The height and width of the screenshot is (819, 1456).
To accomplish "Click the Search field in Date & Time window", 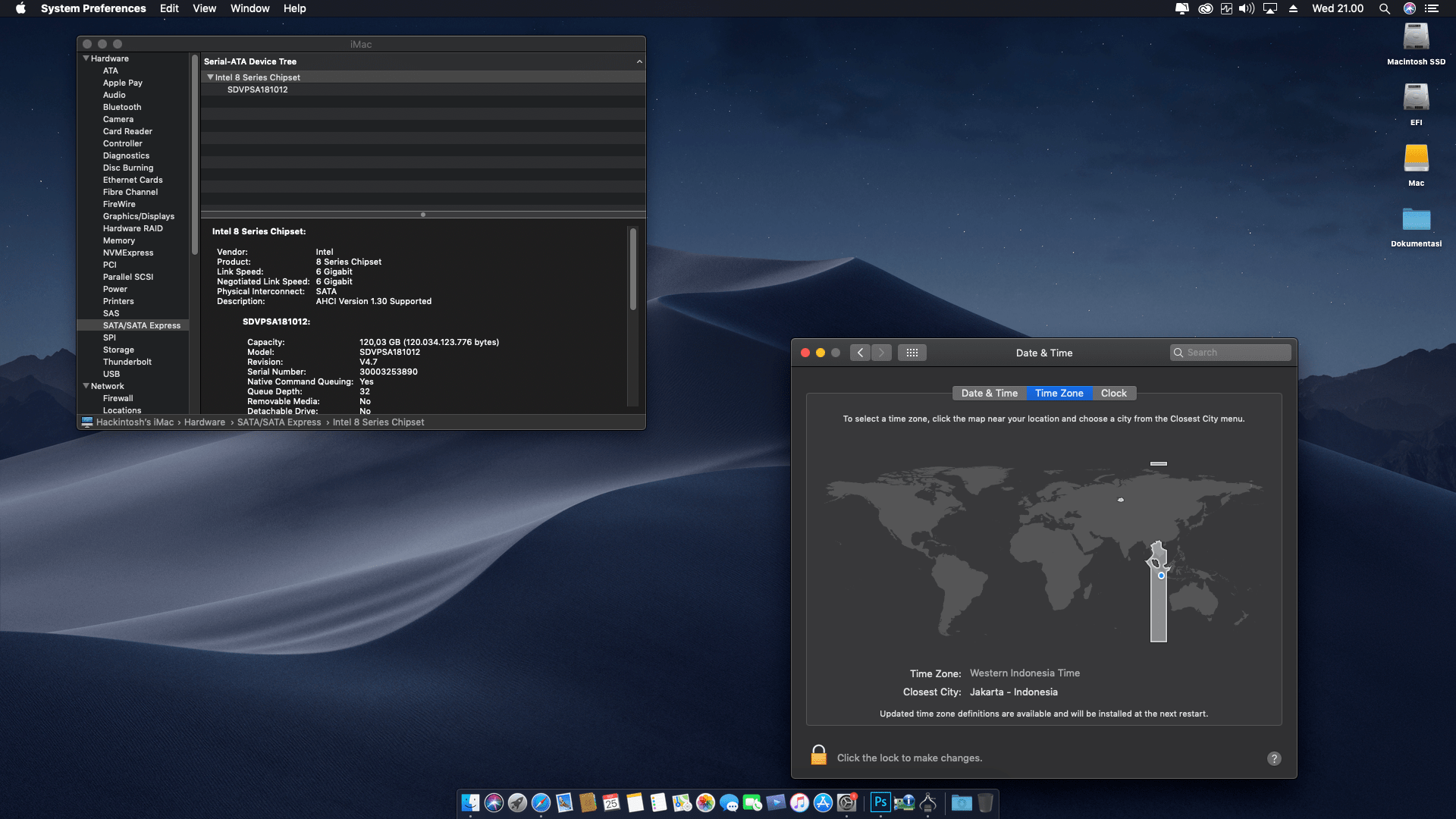I will [x=1230, y=352].
